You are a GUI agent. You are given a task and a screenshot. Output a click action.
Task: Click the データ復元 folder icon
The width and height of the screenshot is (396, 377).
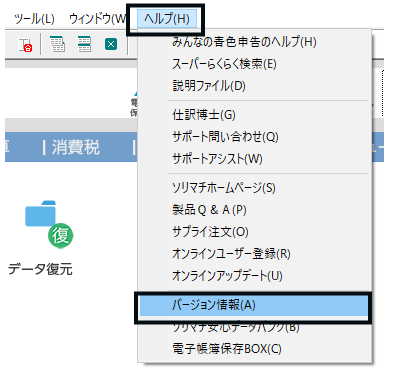(49, 224)
